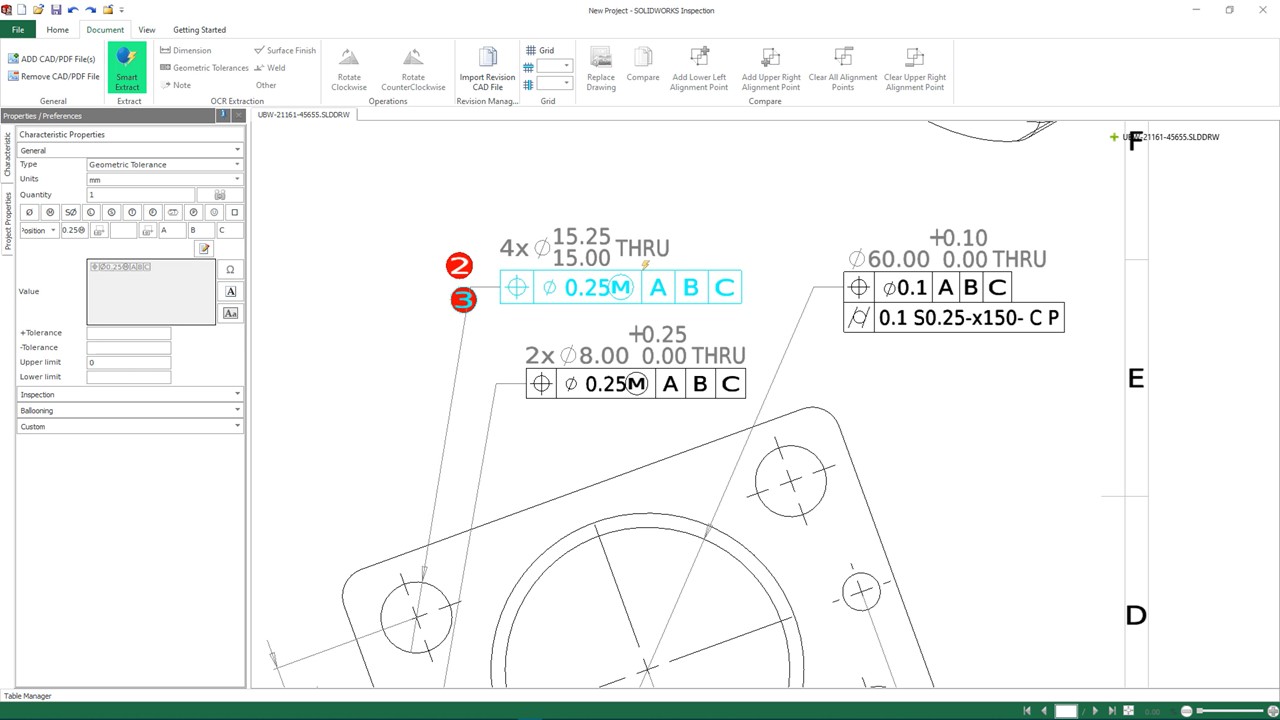Click the Compare tool
Viewport: 1280px width, 720px height.
[643, 64]
